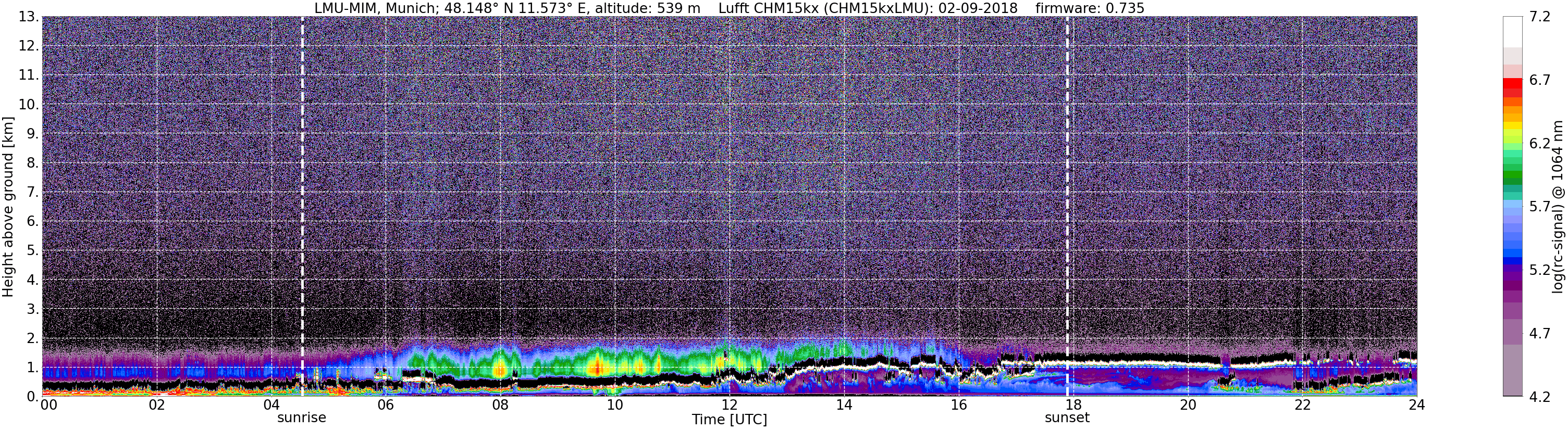The image size is (1568, 430).
Task: Click the dashed sunrise marker line in the plot
Action: coord(303,206)
